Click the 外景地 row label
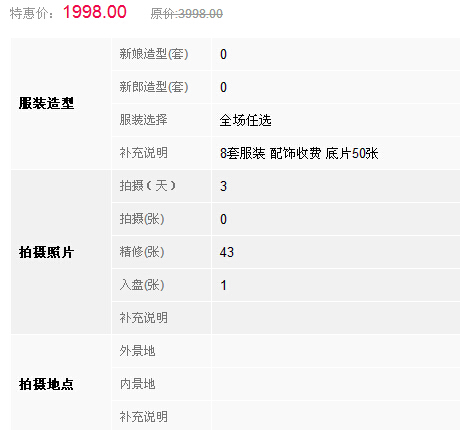 [x=138, y=351]
